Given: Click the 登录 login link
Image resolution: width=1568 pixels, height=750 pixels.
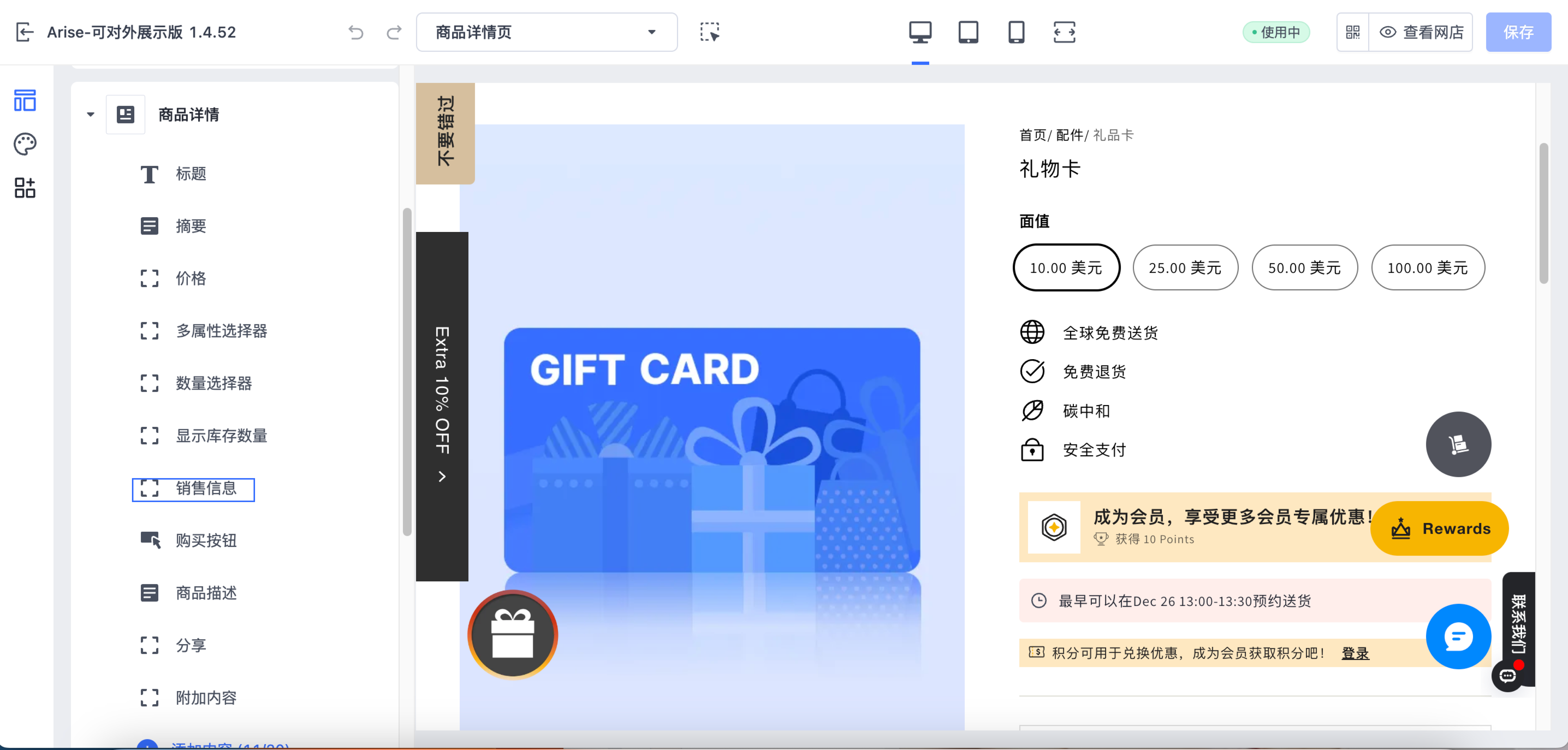Looking at the screenshot, I should pyautogui.click(x=1355, y=653).
